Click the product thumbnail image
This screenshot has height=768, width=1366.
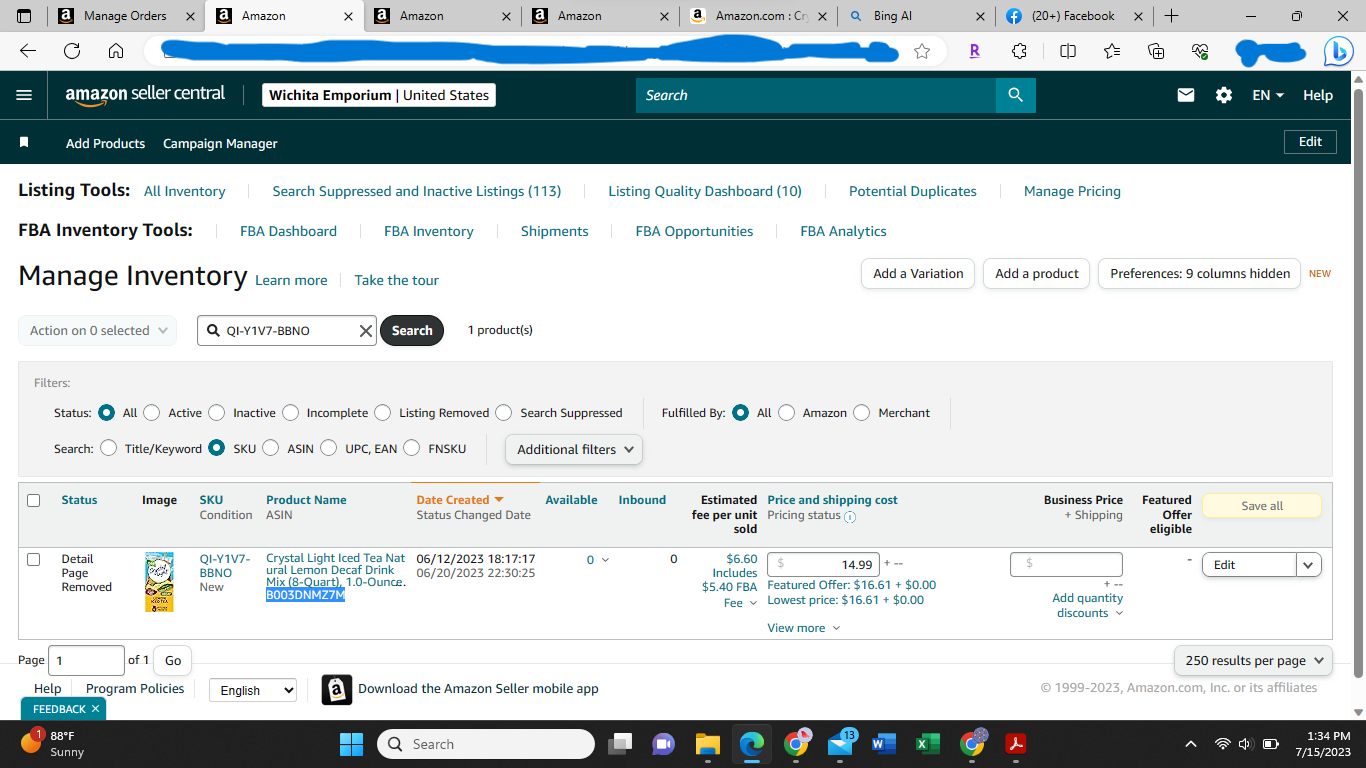pyautogui.click(x=159, y=582)
